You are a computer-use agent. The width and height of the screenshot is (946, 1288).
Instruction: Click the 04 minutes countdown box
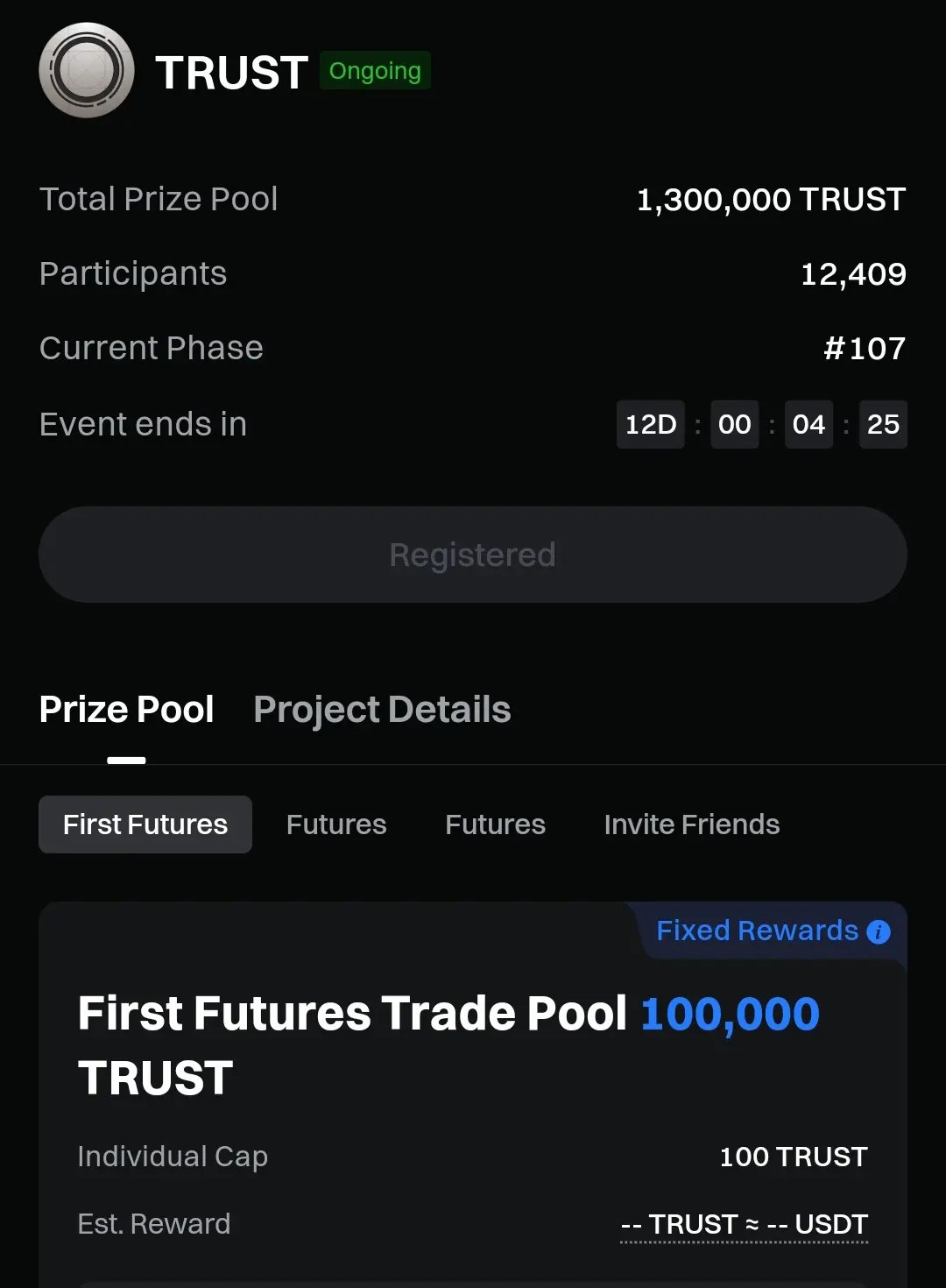point(808,424)
